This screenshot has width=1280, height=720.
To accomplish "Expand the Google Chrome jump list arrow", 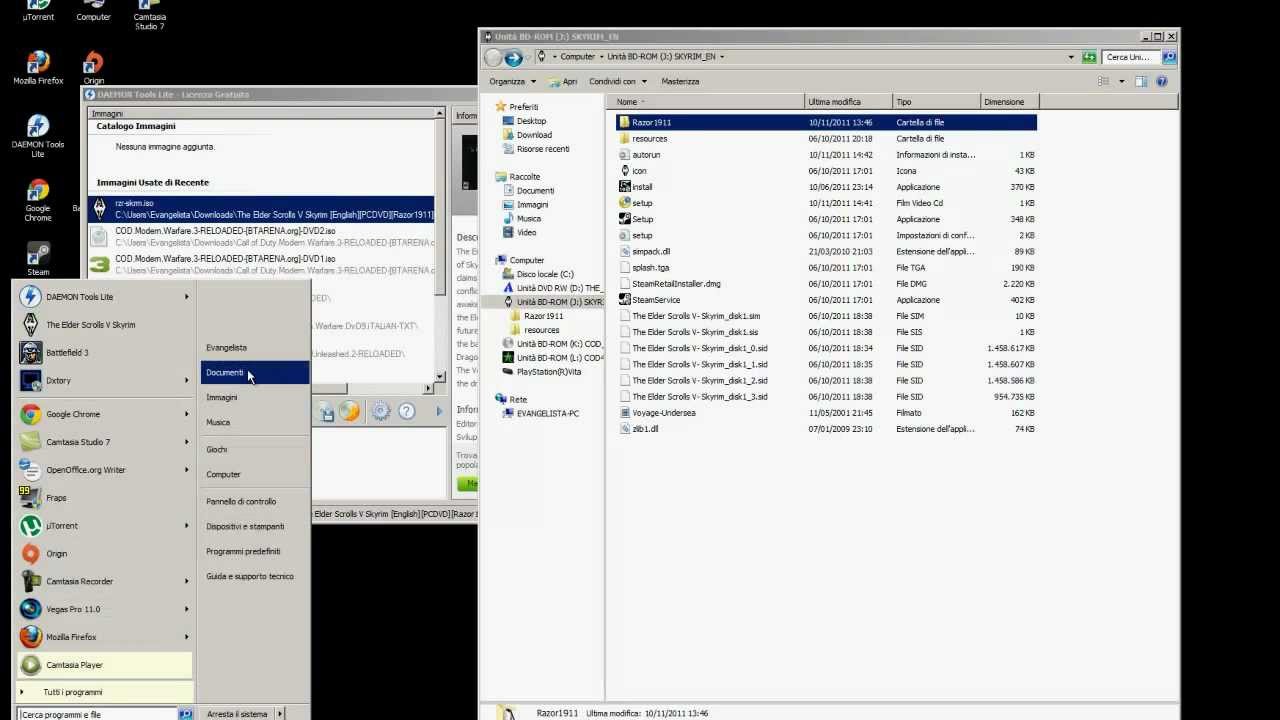I will pos(186,414).
